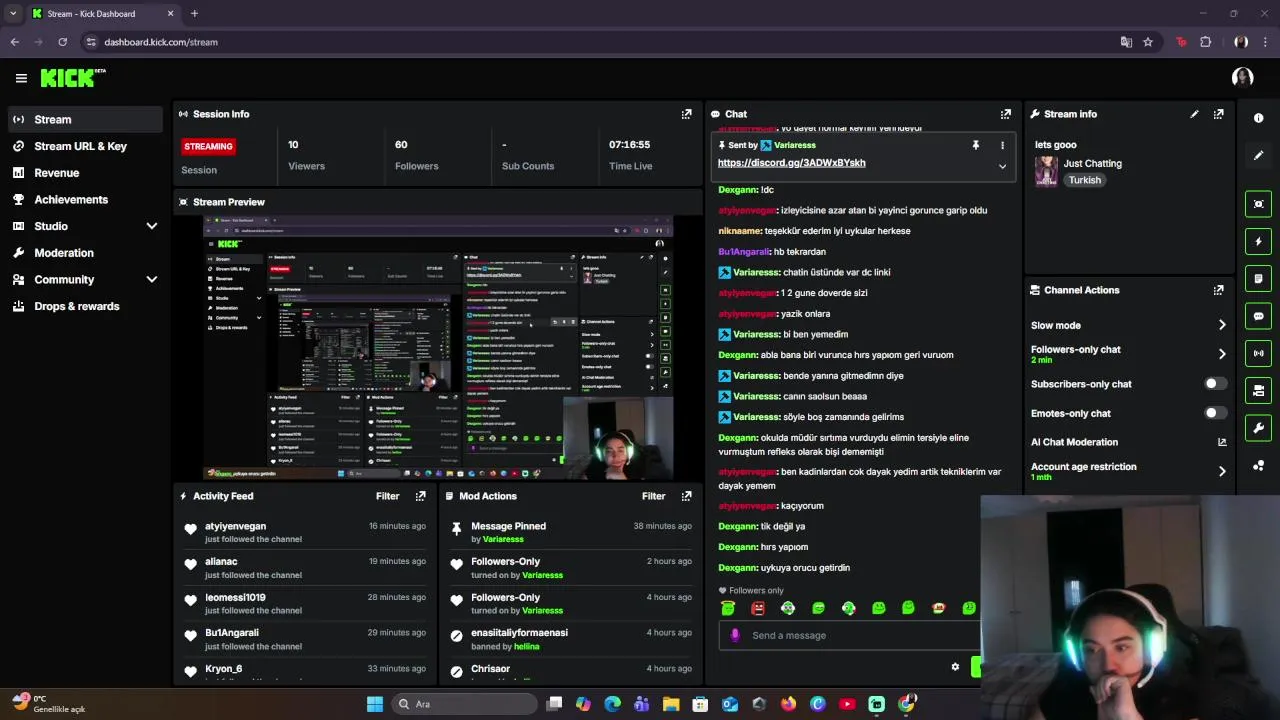Insert the red angry emote

(x=758, y=608)
